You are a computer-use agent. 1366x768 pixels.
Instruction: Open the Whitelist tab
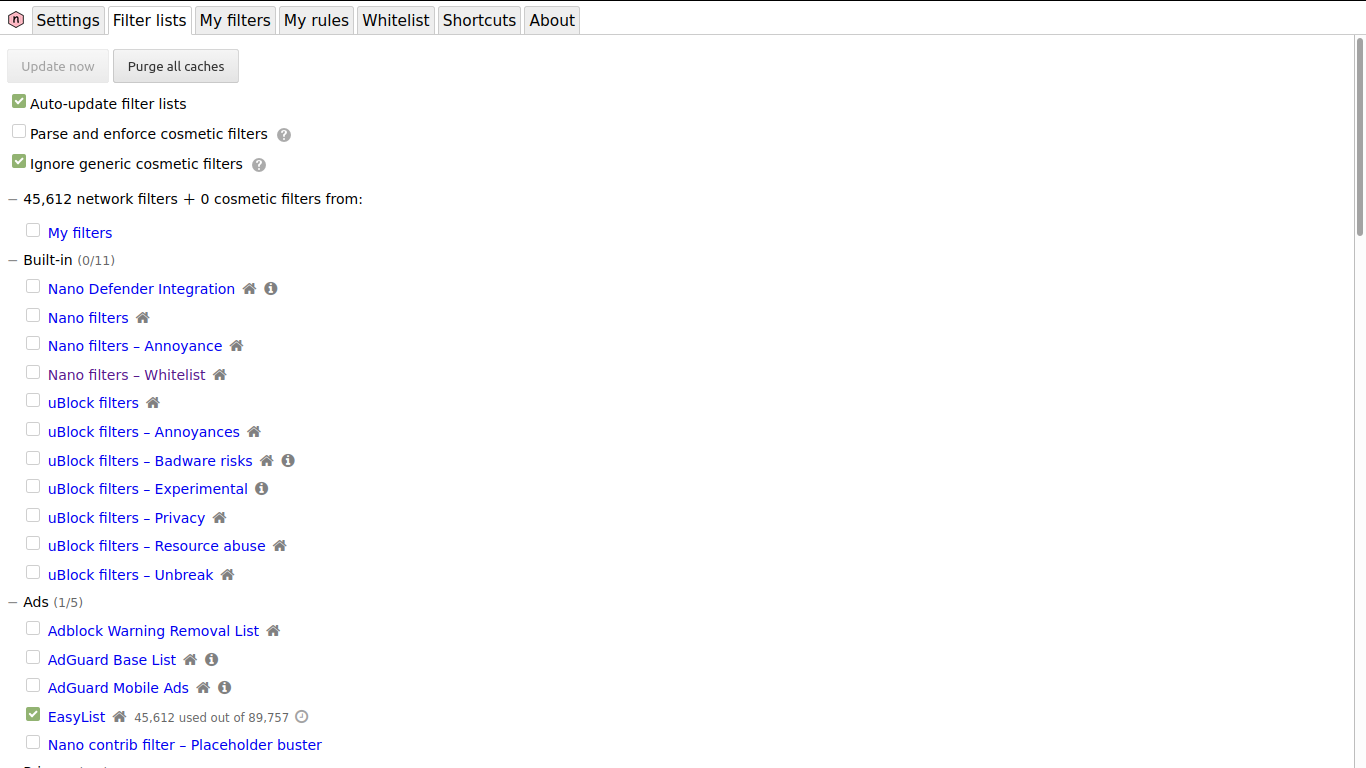(395, 19)
